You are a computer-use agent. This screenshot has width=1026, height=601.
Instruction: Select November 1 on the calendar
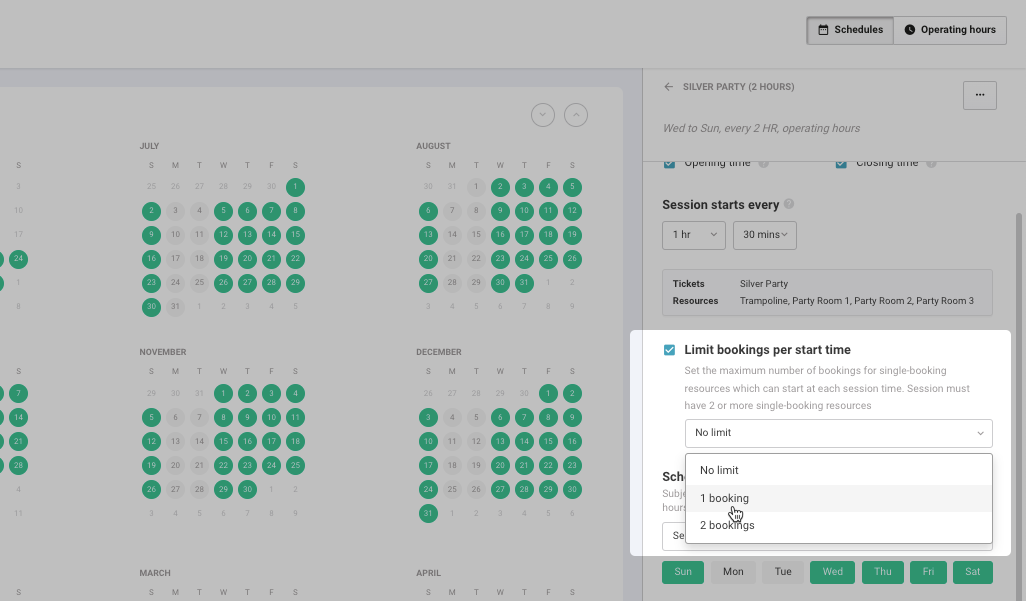[x=223, y=393]
